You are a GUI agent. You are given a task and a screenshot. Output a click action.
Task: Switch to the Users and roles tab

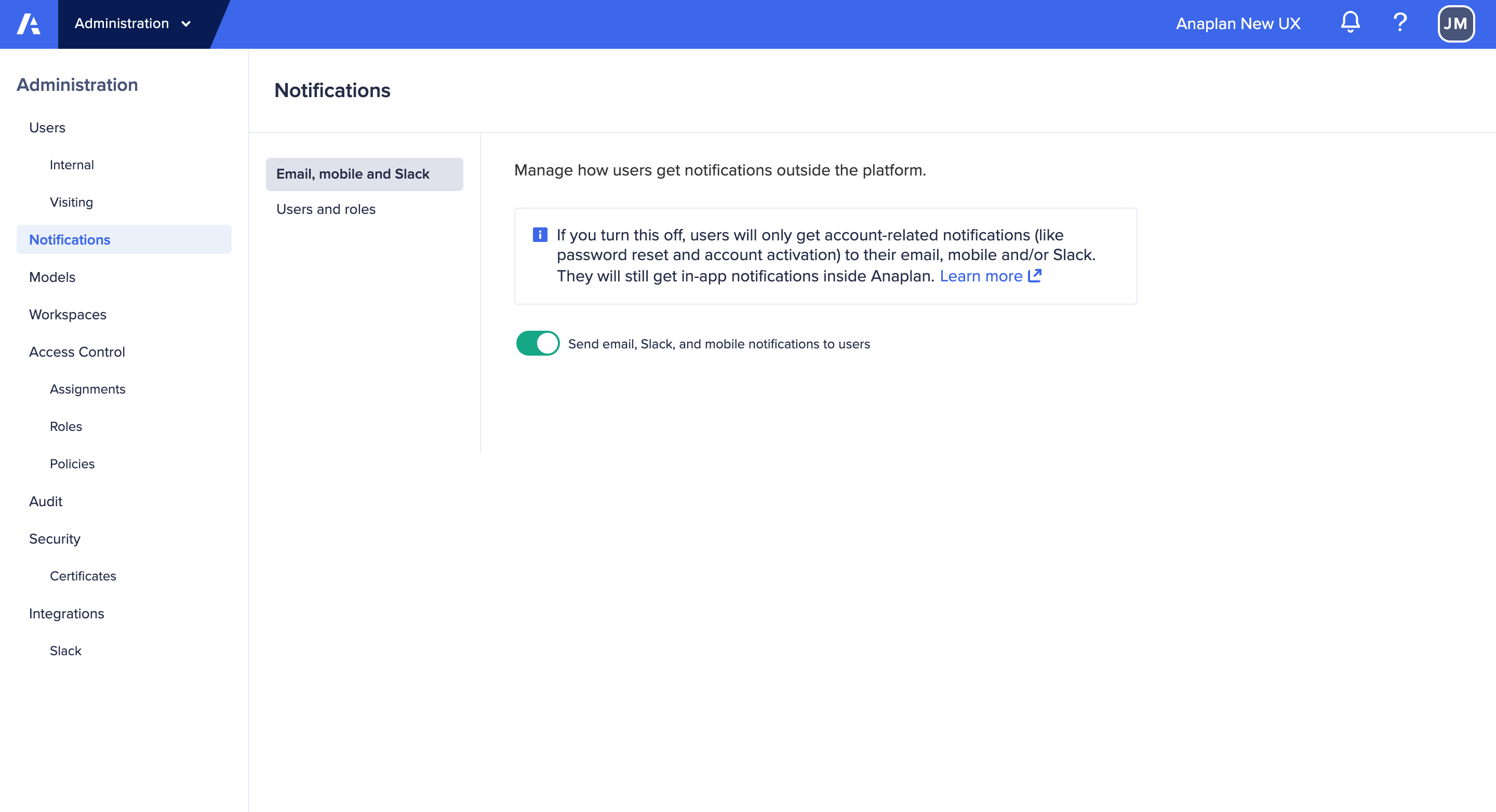point(326,209)
